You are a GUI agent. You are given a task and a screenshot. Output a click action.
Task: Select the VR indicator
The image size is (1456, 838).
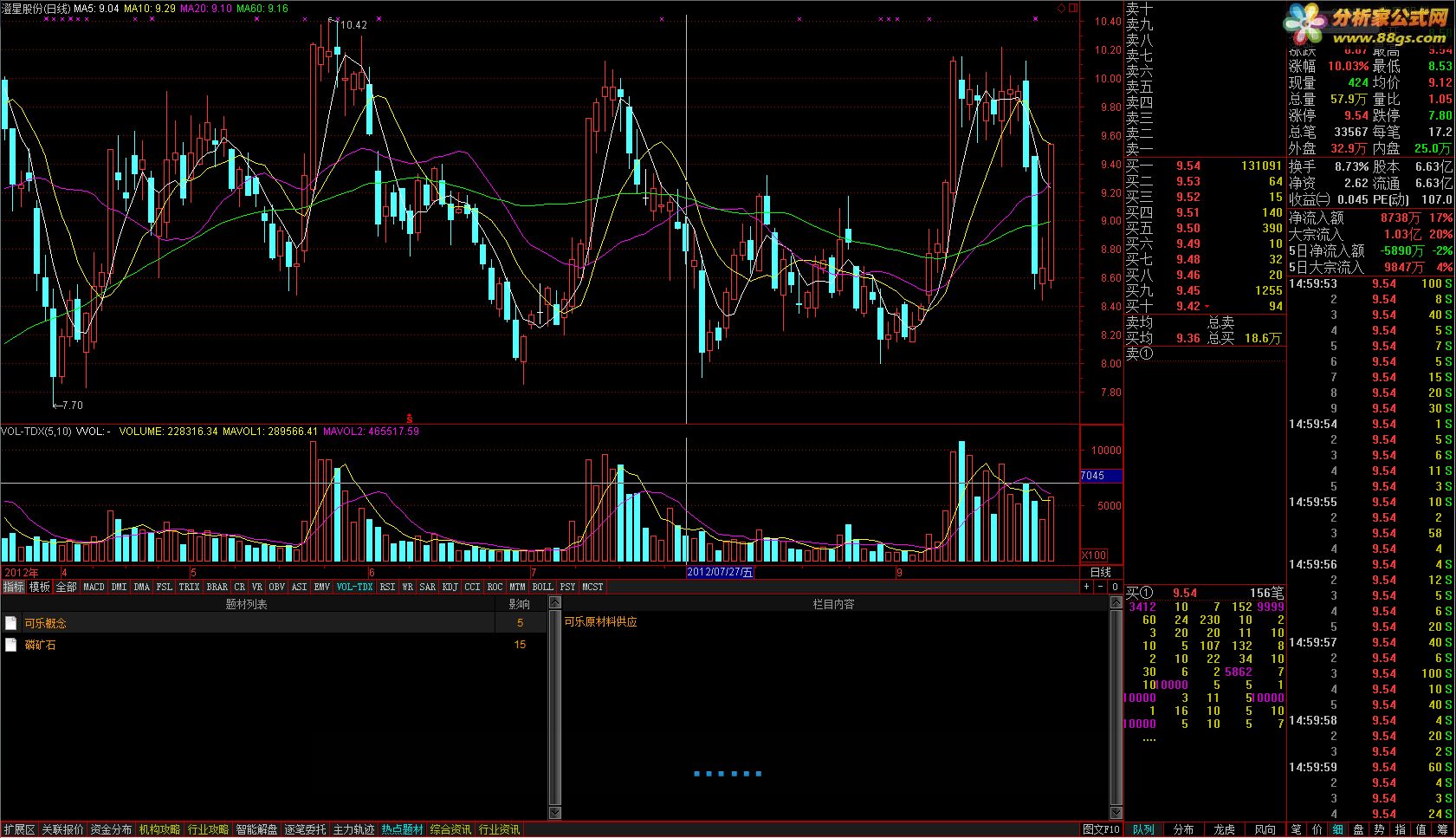pyautogui.click(x=257, y=587)
